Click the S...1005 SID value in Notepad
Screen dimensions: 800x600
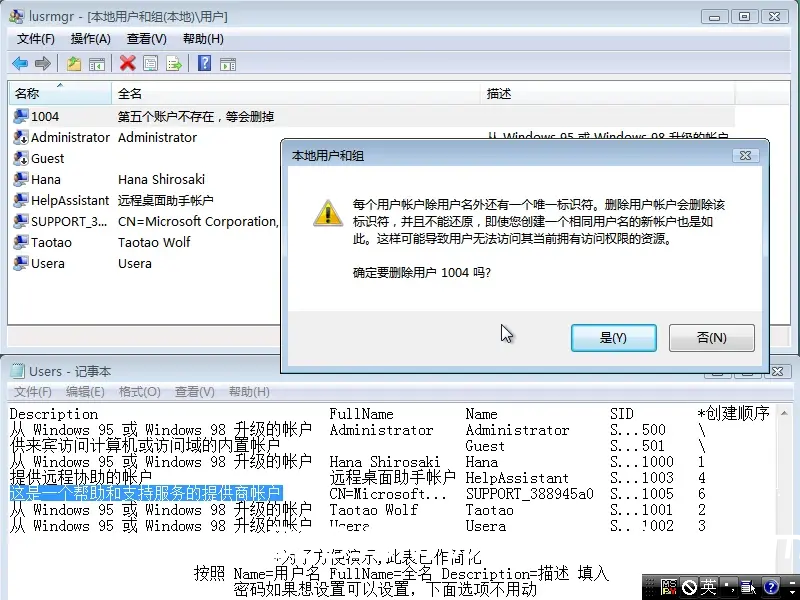[642, 493]
